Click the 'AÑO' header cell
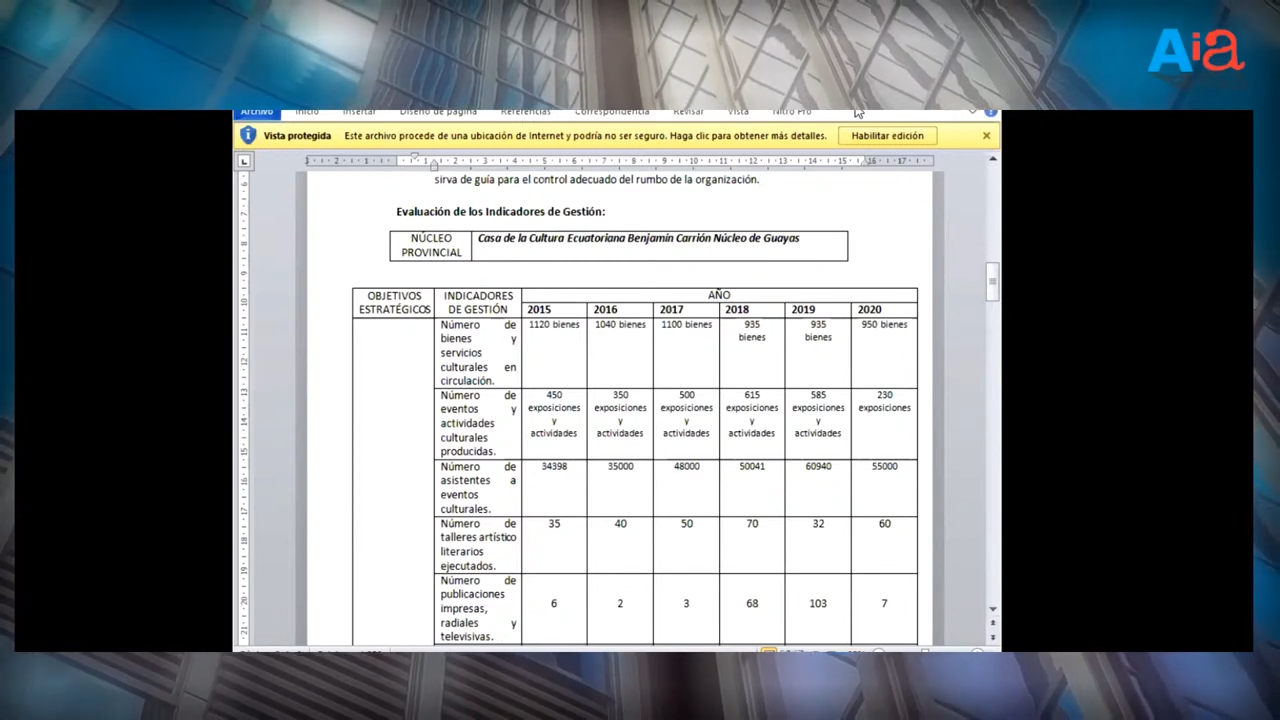This screenshot has height=720, width=1280. [719, 295]
